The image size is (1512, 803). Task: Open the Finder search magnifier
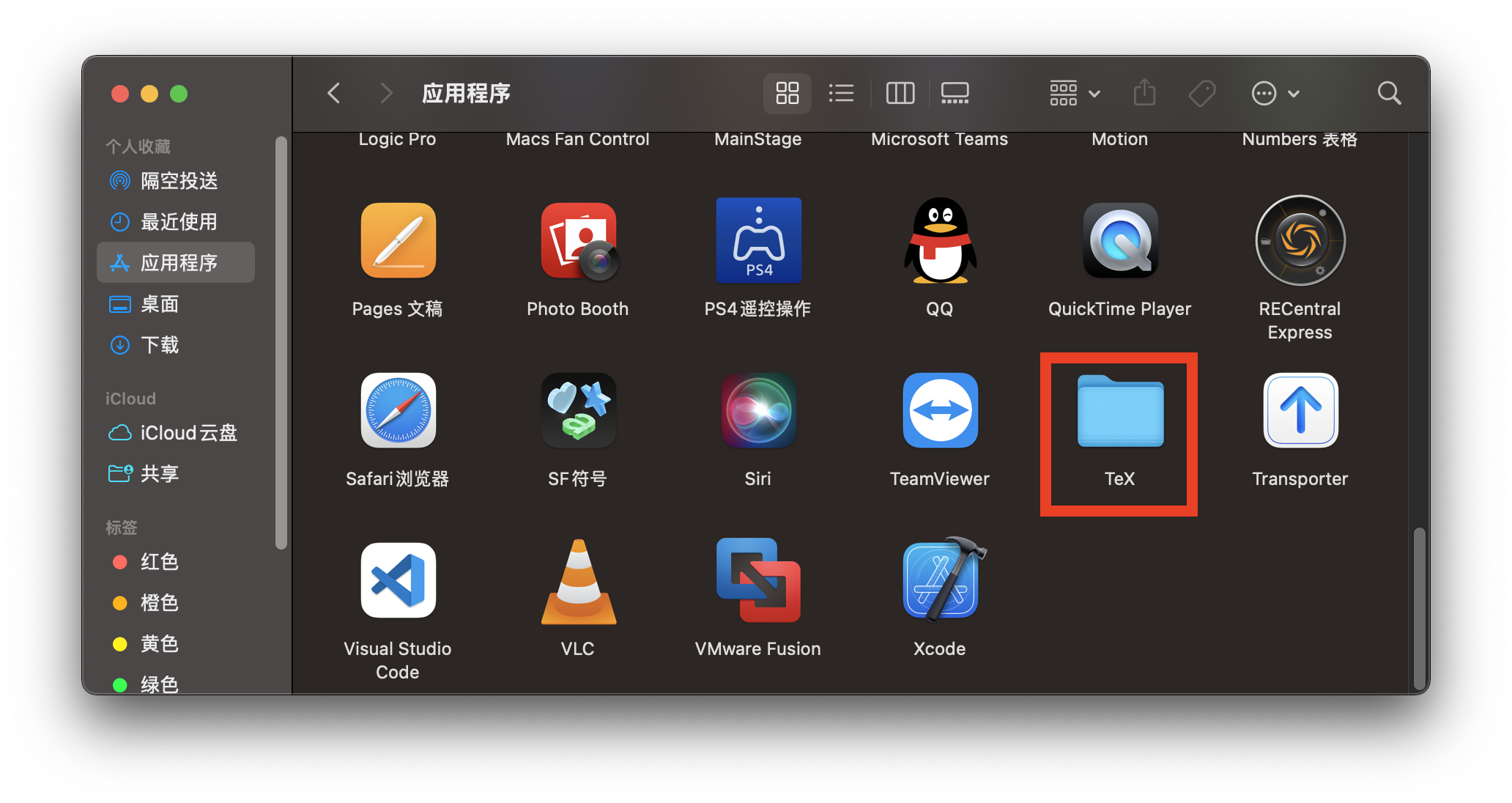tap(1389, 93)
